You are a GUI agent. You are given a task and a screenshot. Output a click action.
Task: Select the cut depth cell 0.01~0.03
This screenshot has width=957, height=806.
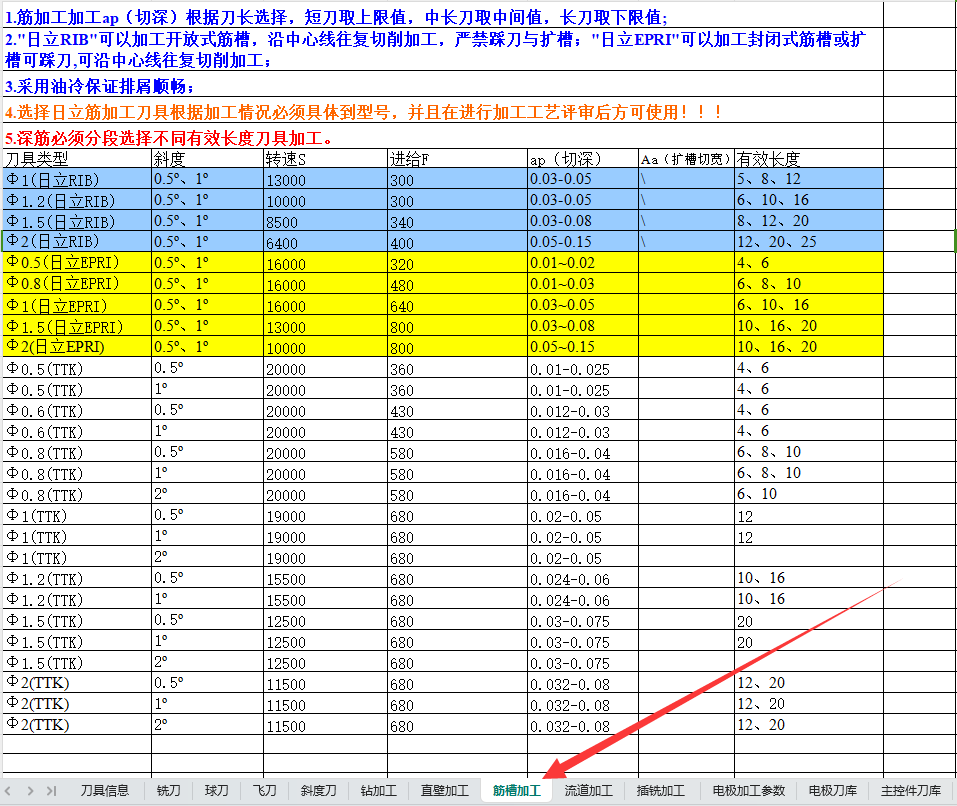[583, 284]
